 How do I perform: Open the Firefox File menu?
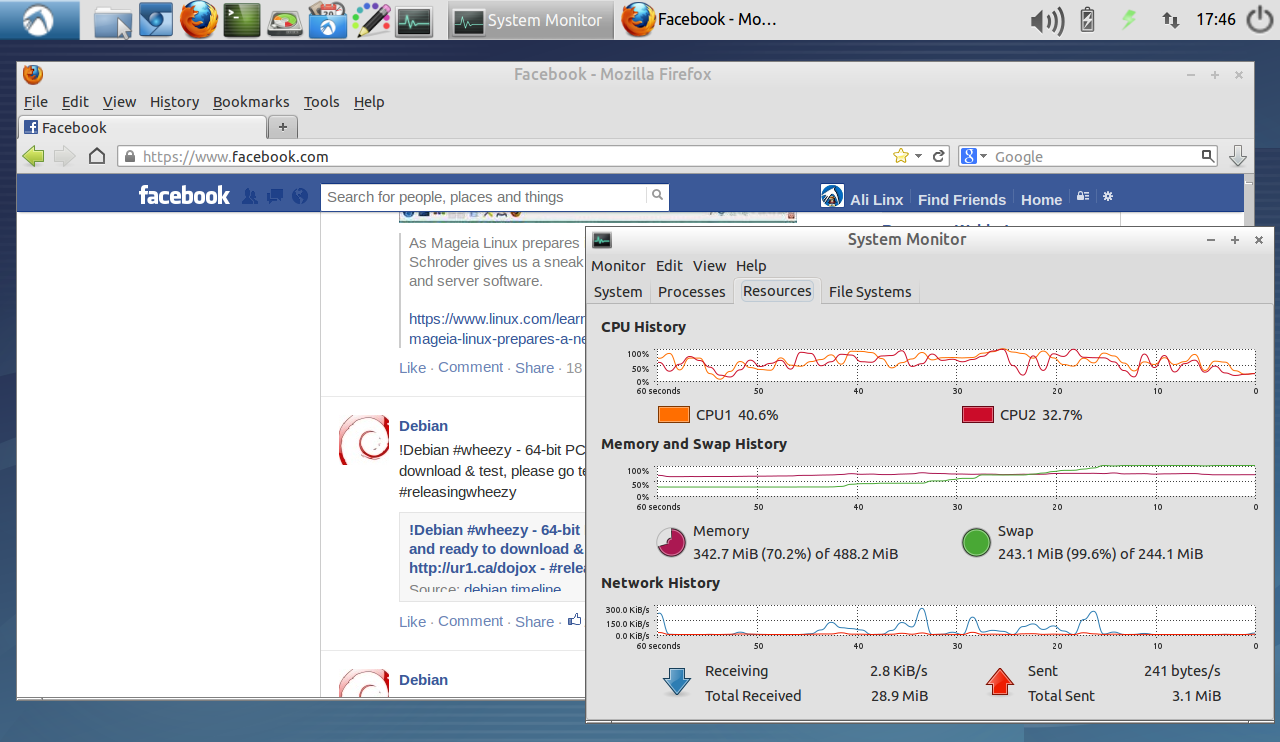[x=36, y=102]
